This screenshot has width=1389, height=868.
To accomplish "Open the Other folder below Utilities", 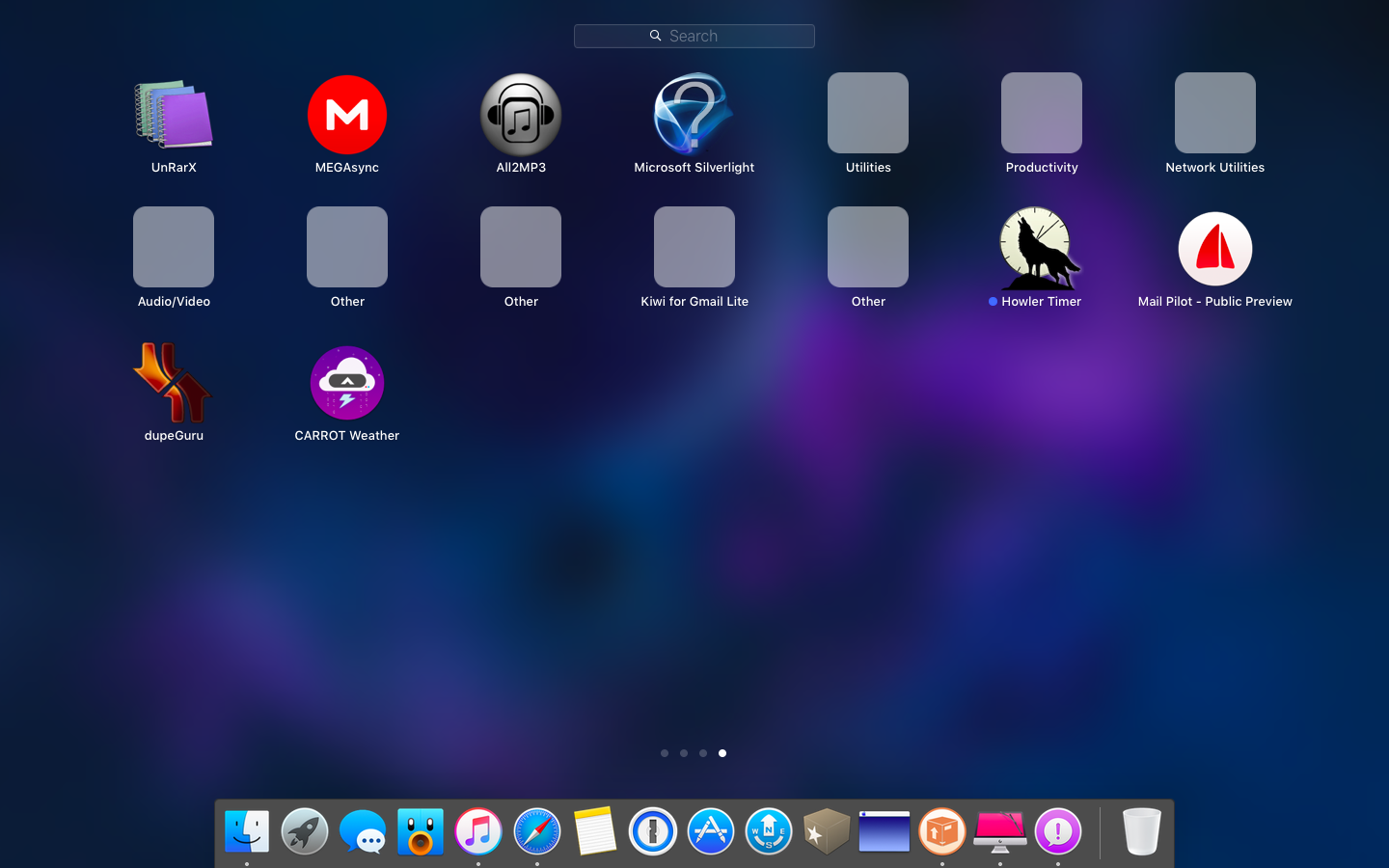I will tap(868, 247).
